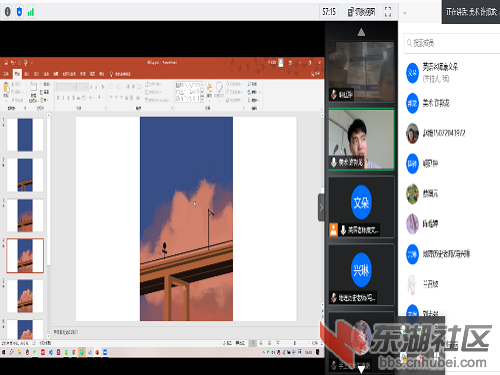
Task: Start slide show from status bar icon
Action: (278, 343)
